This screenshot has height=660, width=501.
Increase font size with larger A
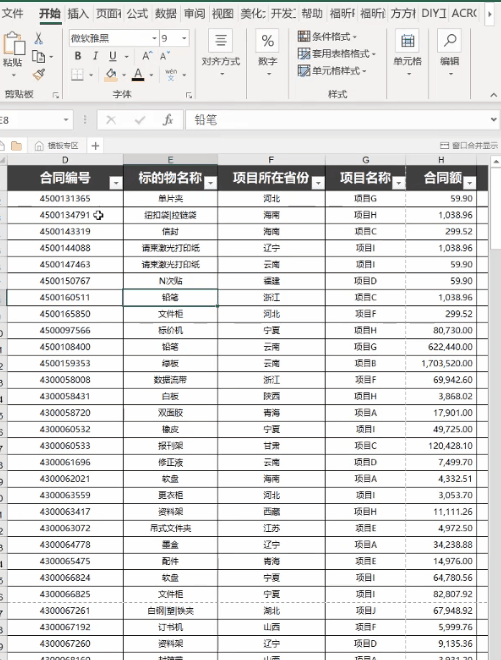(147, 56)
